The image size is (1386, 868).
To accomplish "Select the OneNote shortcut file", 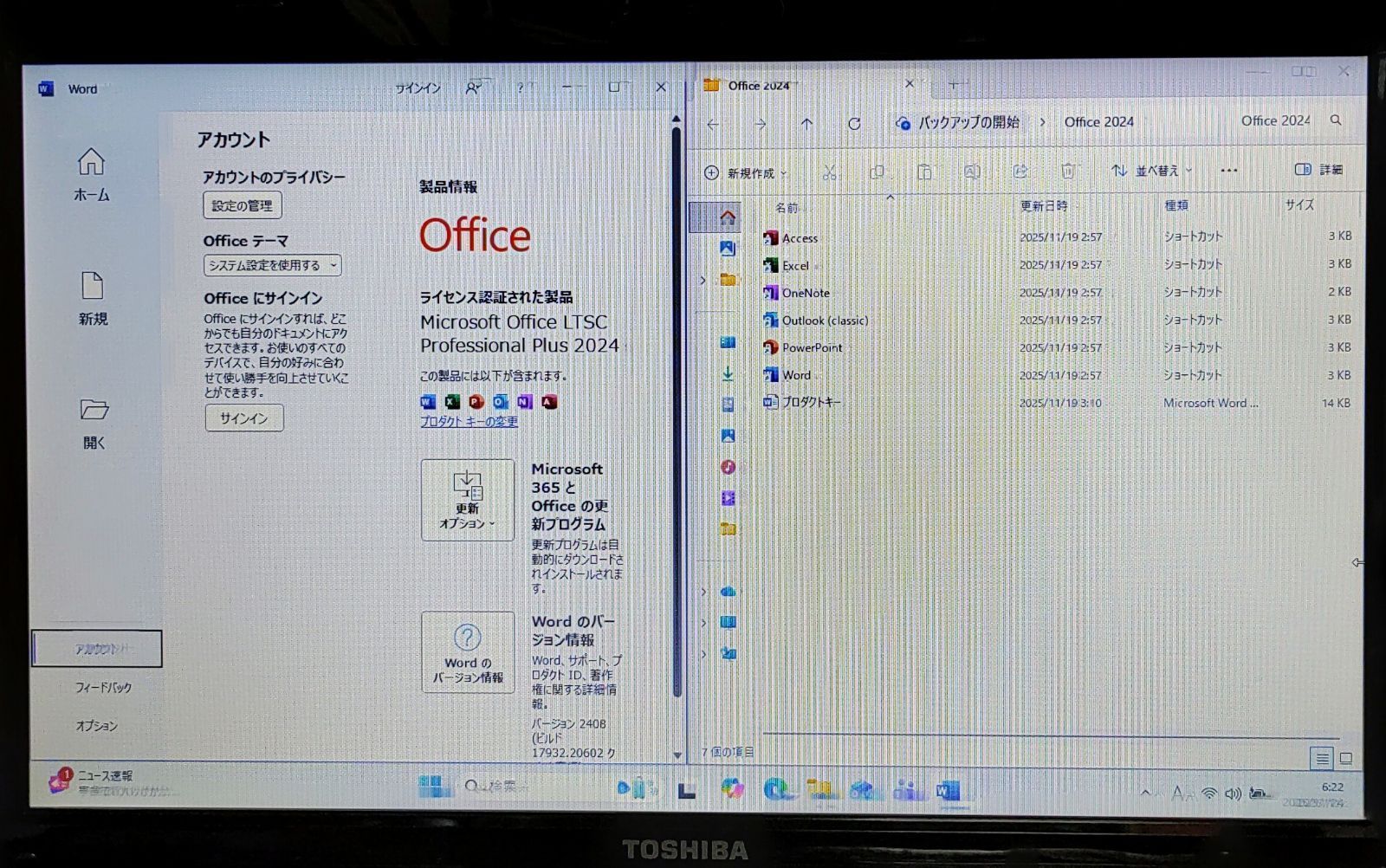I will pos(1057,293).
